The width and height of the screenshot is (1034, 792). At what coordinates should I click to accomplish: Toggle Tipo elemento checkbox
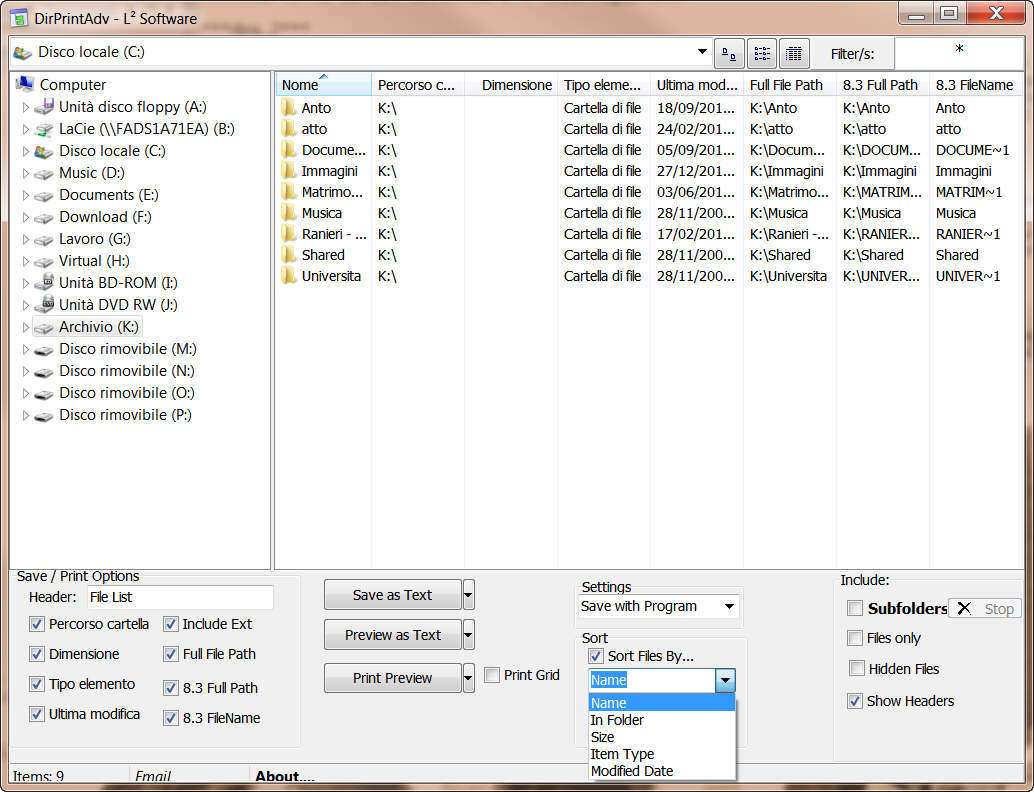point(37,685)
